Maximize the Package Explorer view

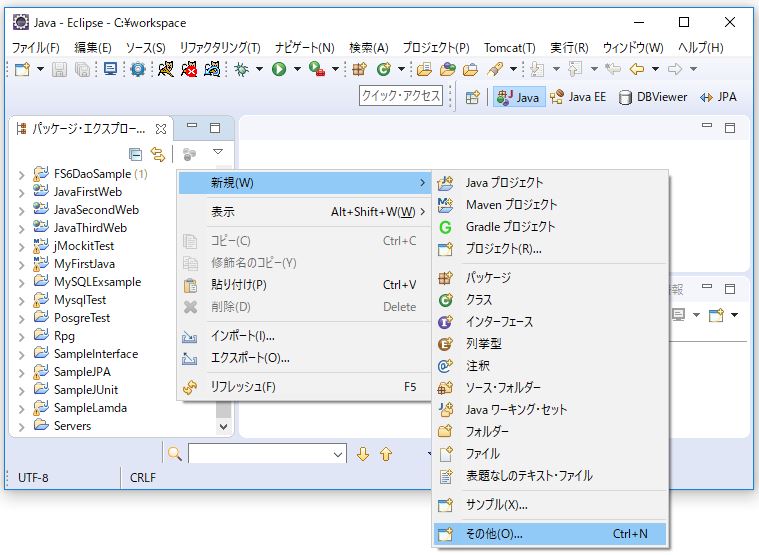tap(215, 128)
